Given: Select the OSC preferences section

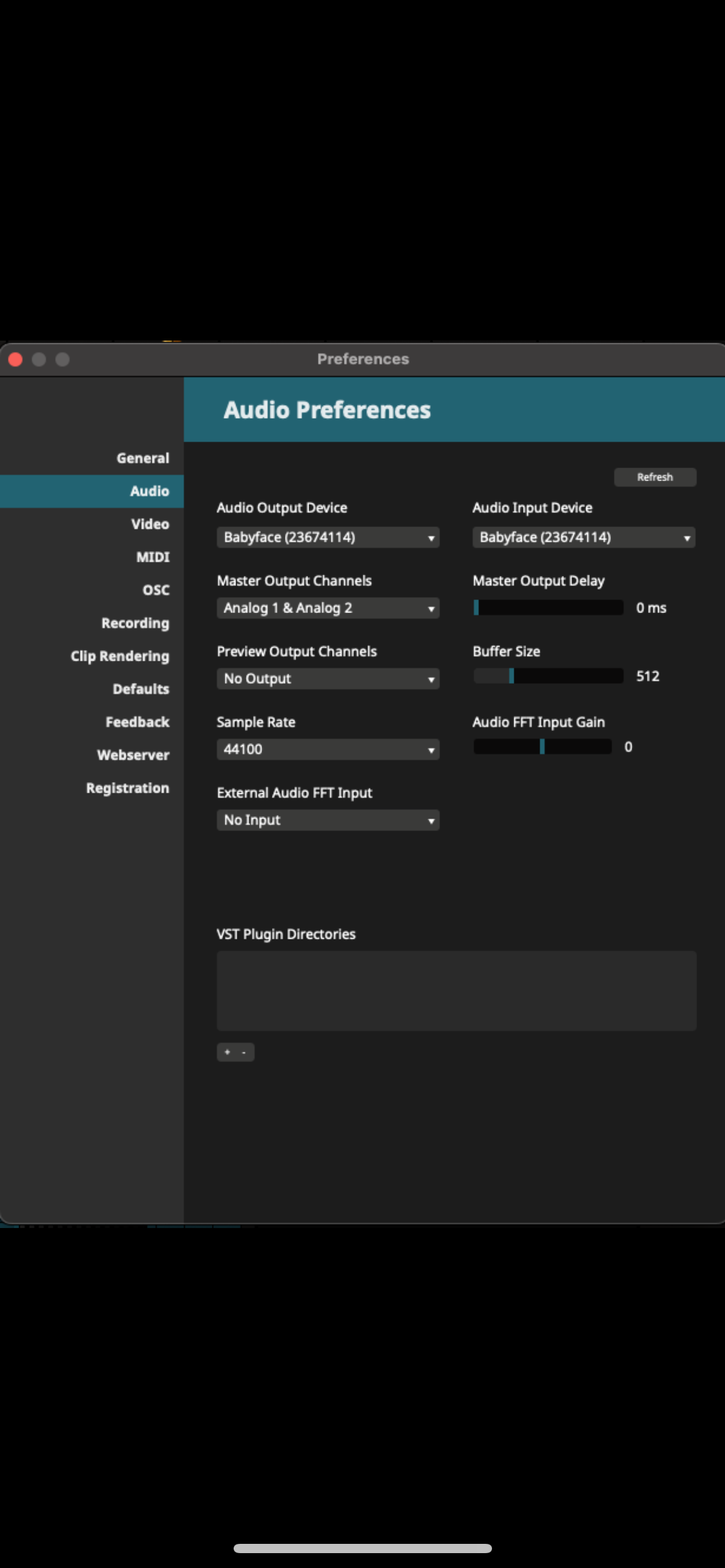Looking at the screenshot, I should (156, 590).
